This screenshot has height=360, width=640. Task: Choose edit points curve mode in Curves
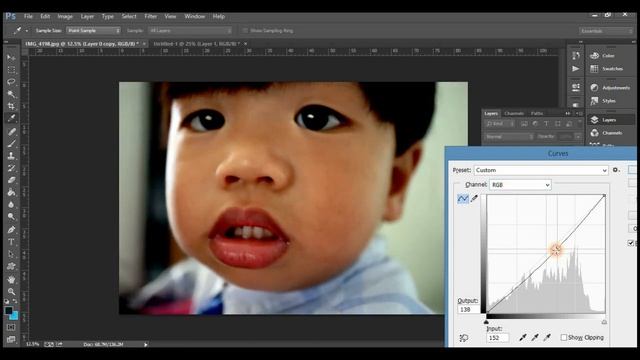point(462,199)
